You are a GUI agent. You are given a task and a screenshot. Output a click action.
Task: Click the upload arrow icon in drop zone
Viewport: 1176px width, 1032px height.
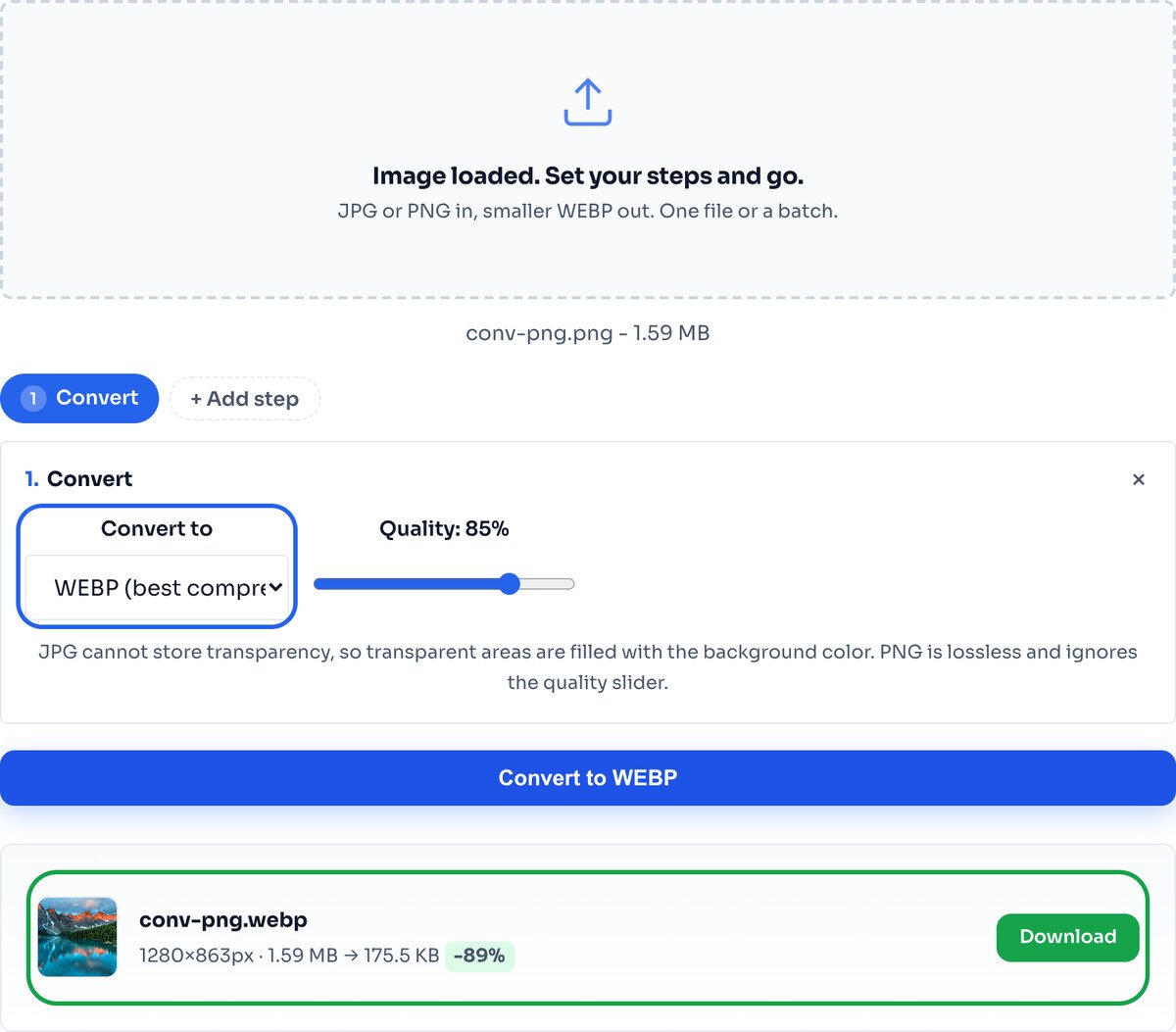588,102
